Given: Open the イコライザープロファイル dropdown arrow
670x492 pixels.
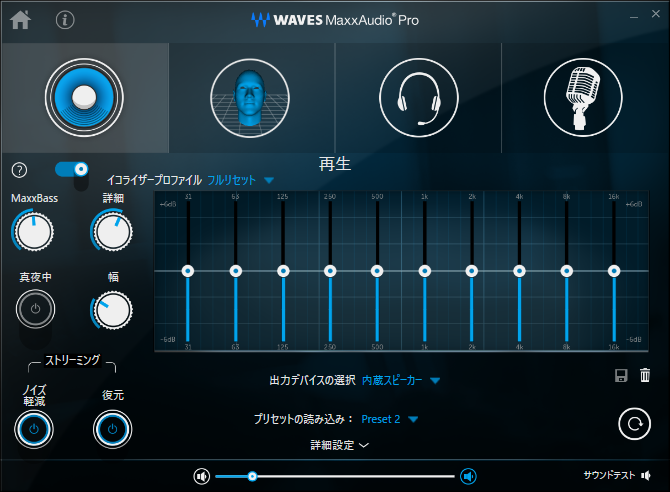Looking at the screenshot, I should pos(269,180).
